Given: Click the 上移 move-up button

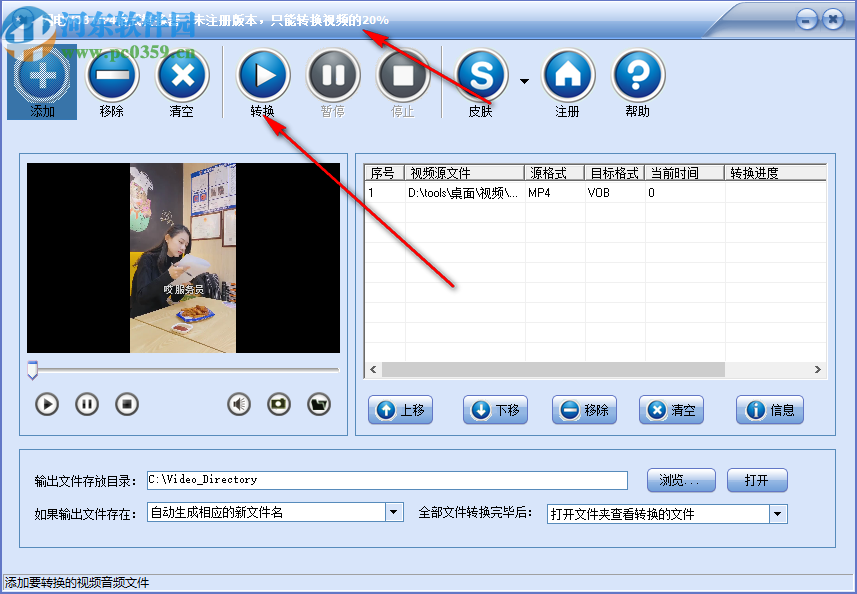Looking at the screenshot, I should [x=400, y=410].
